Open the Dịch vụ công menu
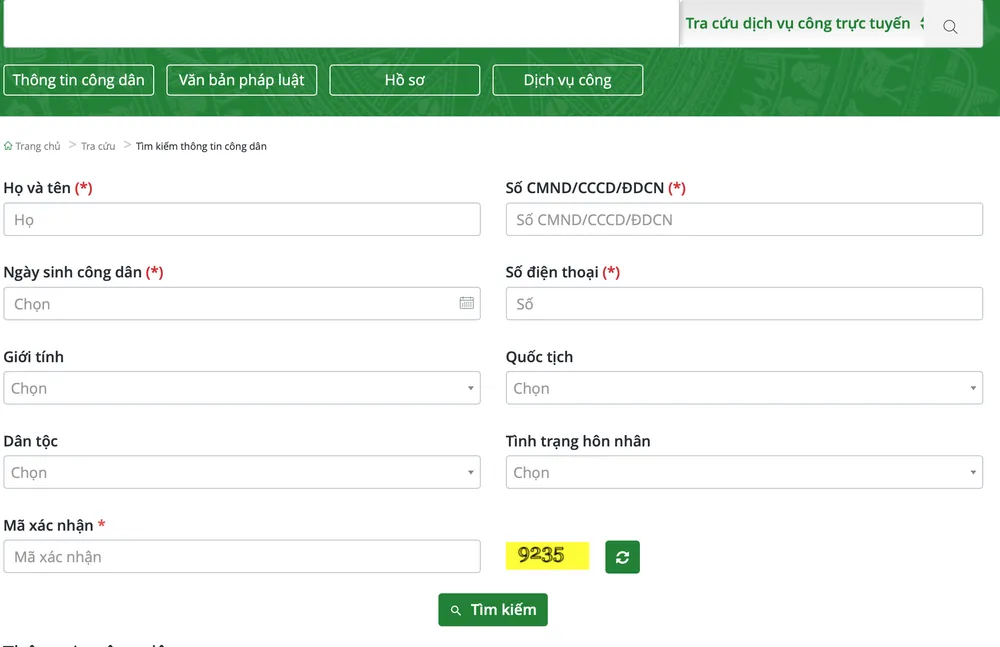 pos(567,80)
